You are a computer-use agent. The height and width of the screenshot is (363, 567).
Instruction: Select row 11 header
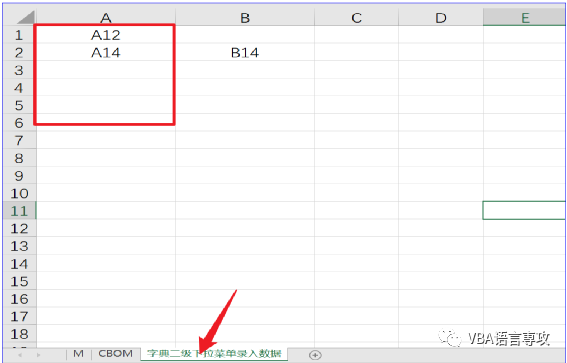click(19, 211)
